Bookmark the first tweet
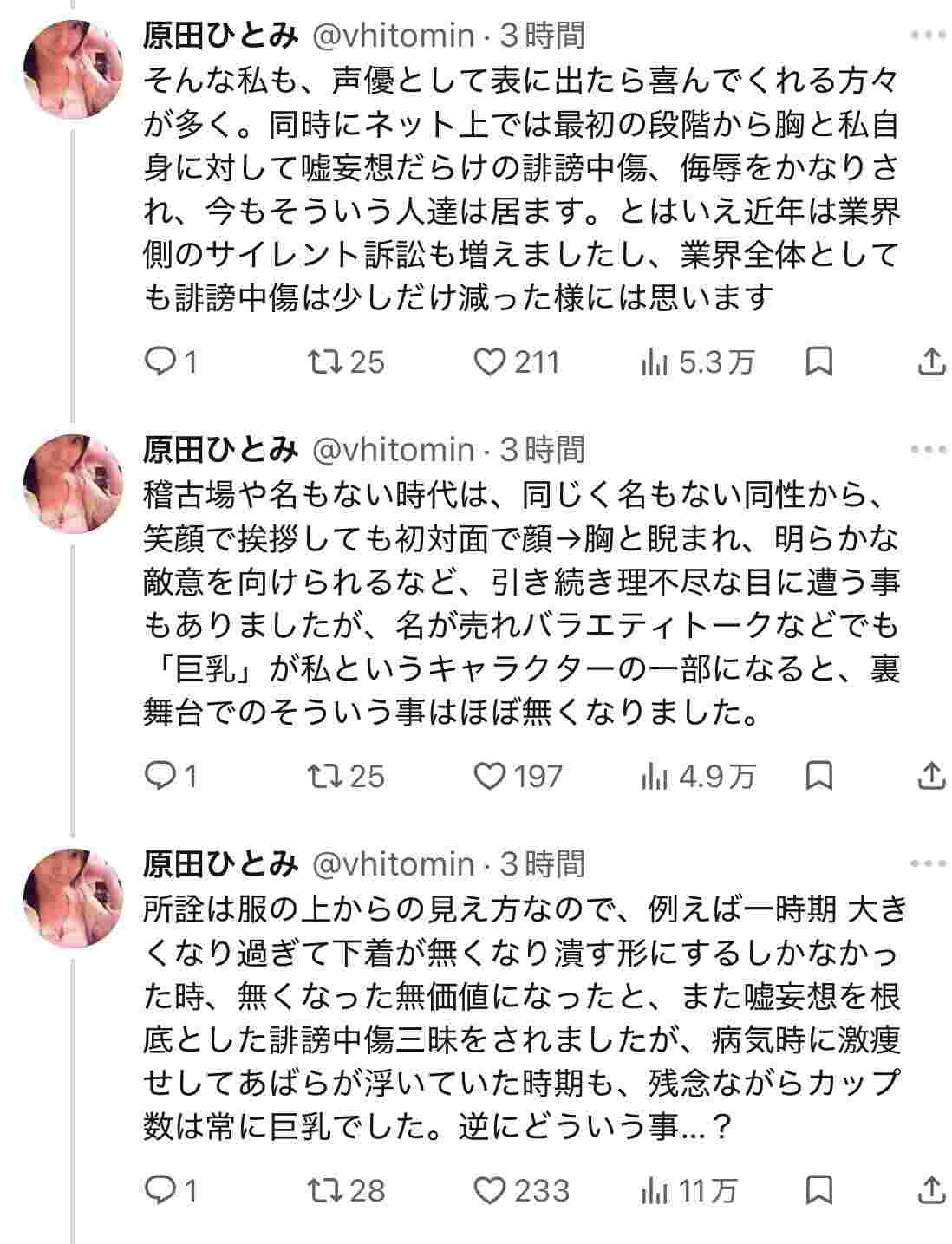The height and width of the screenshot is (1244, 952). pyautogui.click(x=818, y=361)
